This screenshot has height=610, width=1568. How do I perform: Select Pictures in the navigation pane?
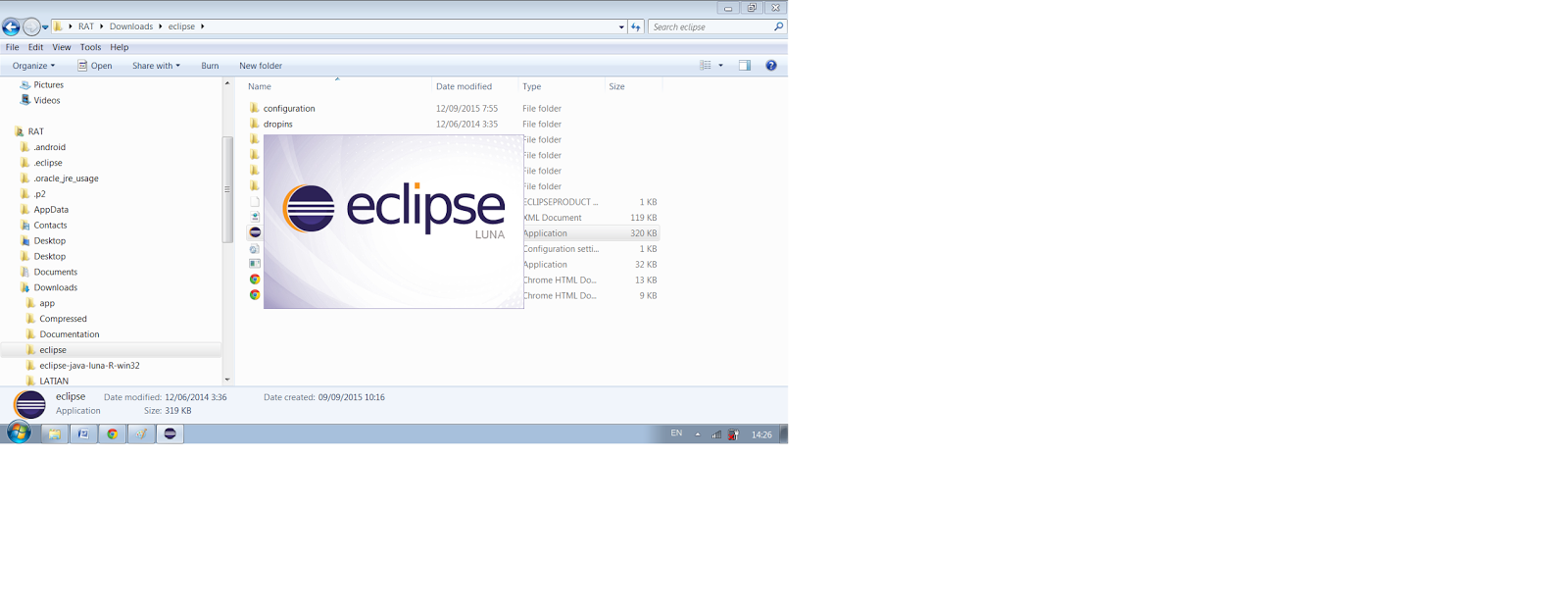(x=48, y=85)
